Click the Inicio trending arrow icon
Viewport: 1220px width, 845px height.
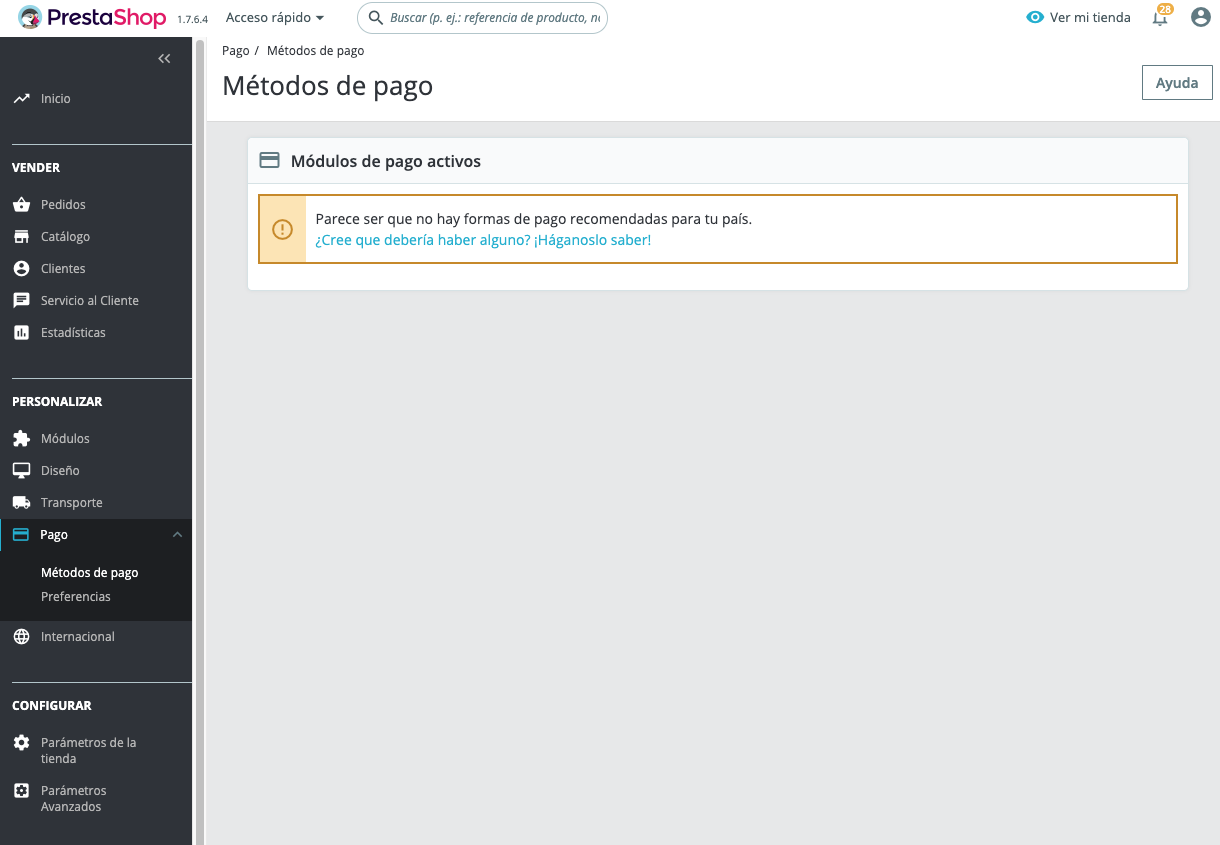21,99
